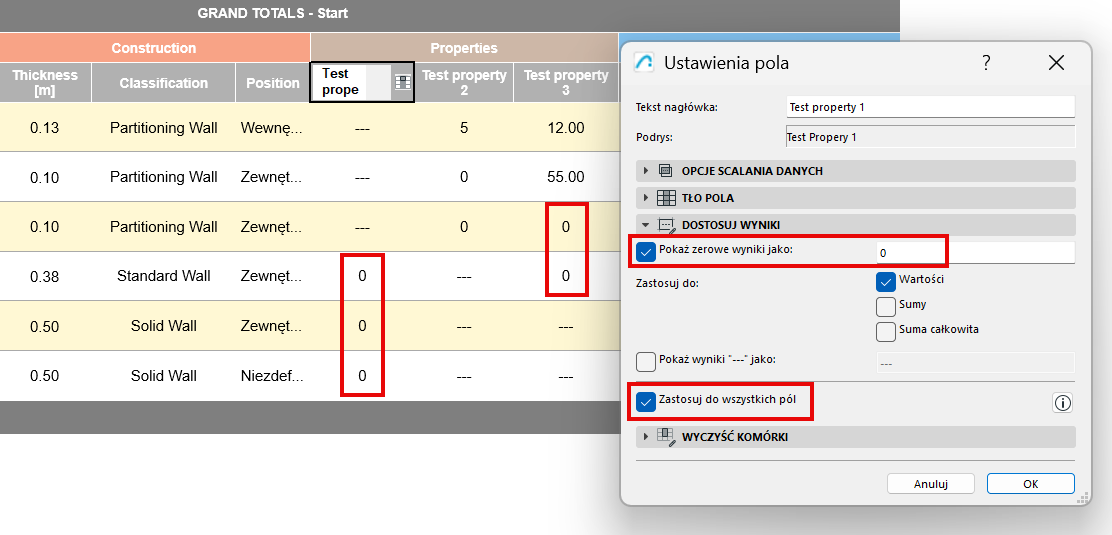Enable the Suma całkowita checkbox

point(886,331)
